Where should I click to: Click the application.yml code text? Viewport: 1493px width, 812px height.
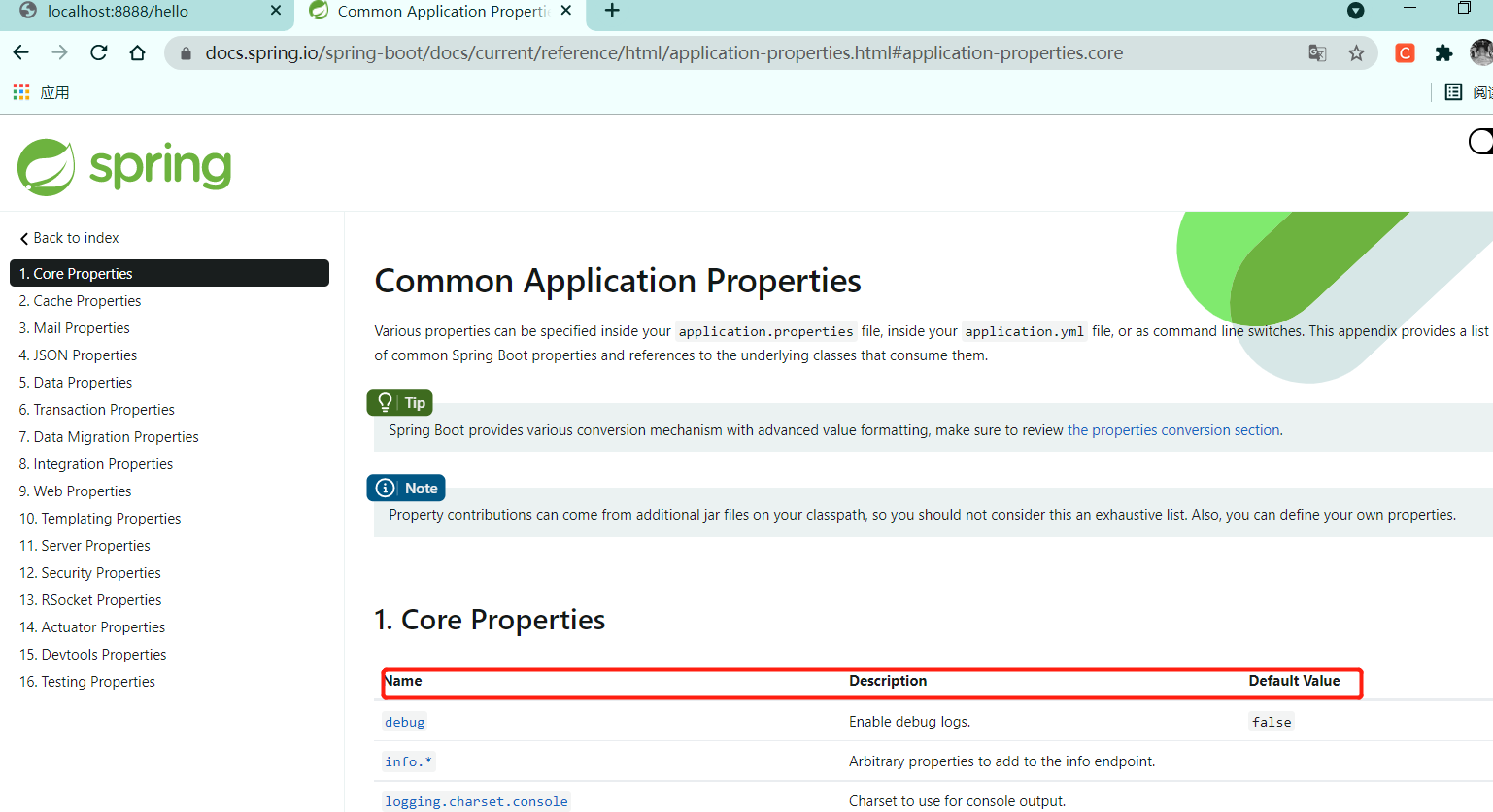[x=1024, y=331]
